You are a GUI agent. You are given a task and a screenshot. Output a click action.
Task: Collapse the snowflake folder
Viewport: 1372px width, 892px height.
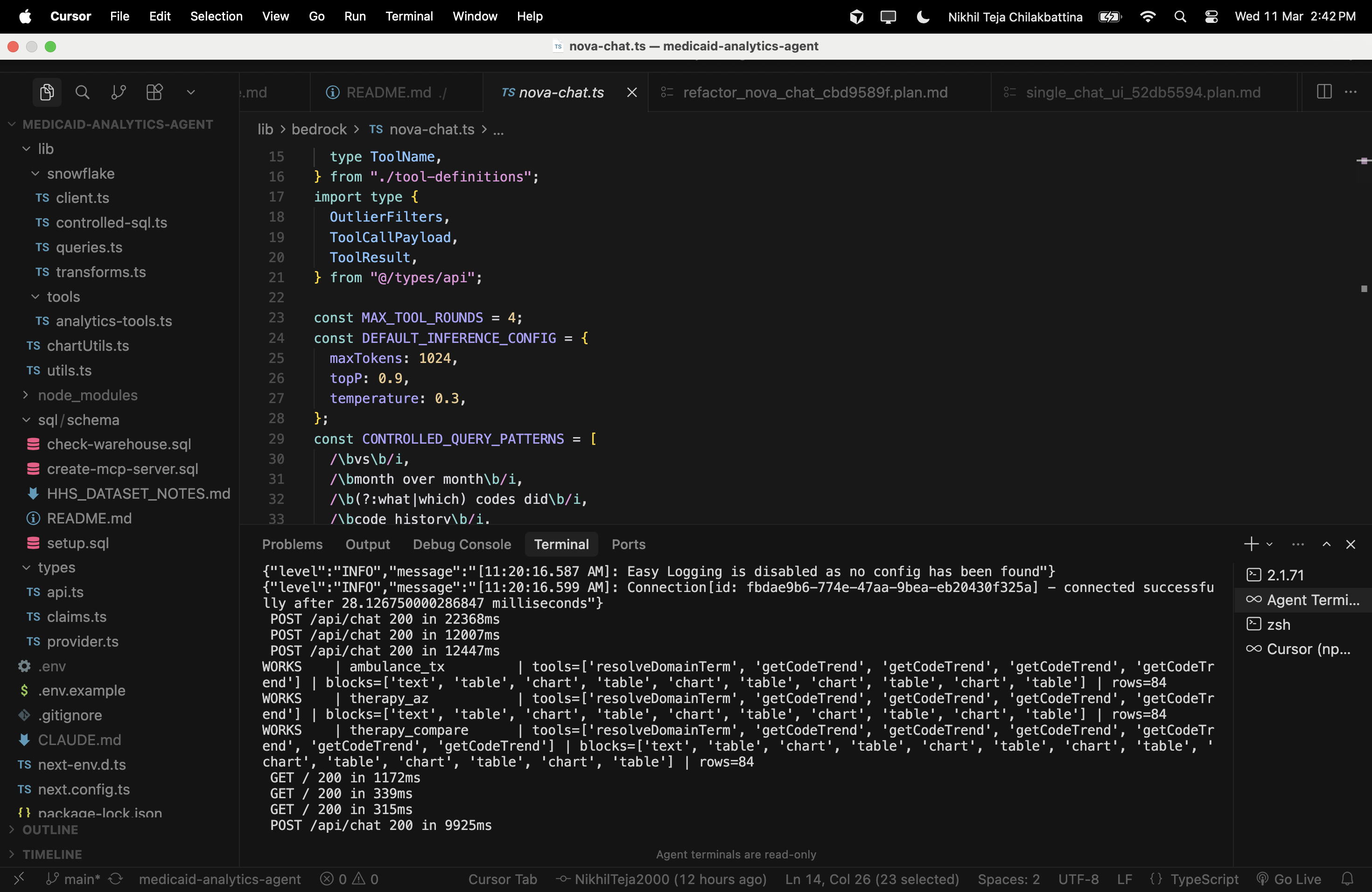point(81,174)
